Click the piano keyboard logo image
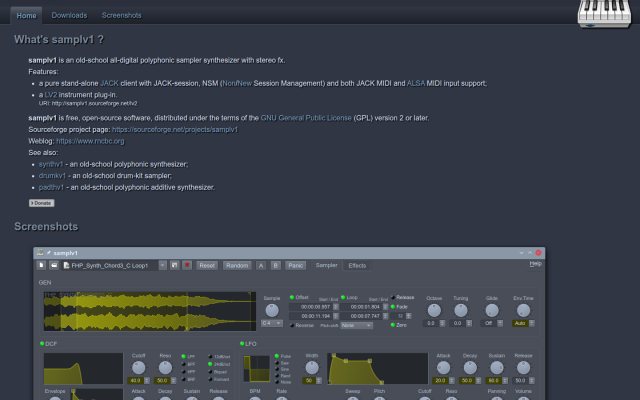The width and height of the screenshot is (640, 400). coord(604,14)
